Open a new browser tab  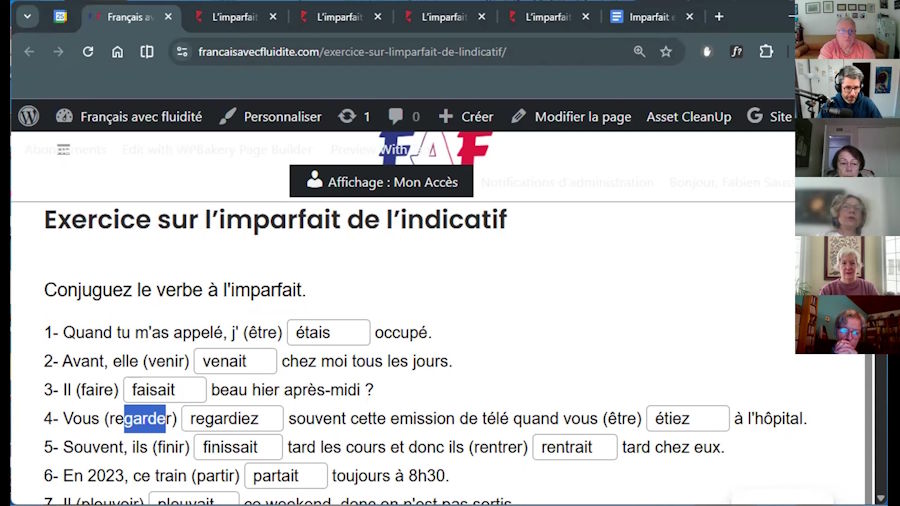pos(718,17)
